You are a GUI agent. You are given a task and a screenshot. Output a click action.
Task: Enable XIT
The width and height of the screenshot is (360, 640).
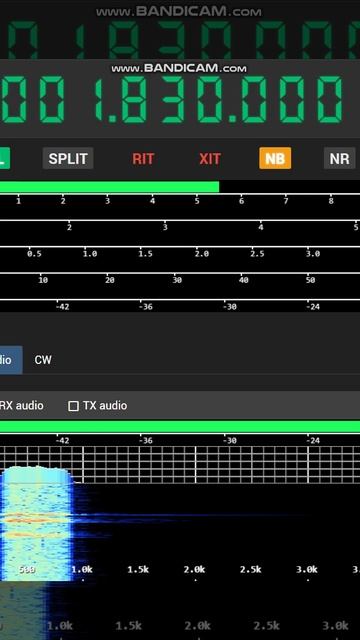[x=210, y=158]
